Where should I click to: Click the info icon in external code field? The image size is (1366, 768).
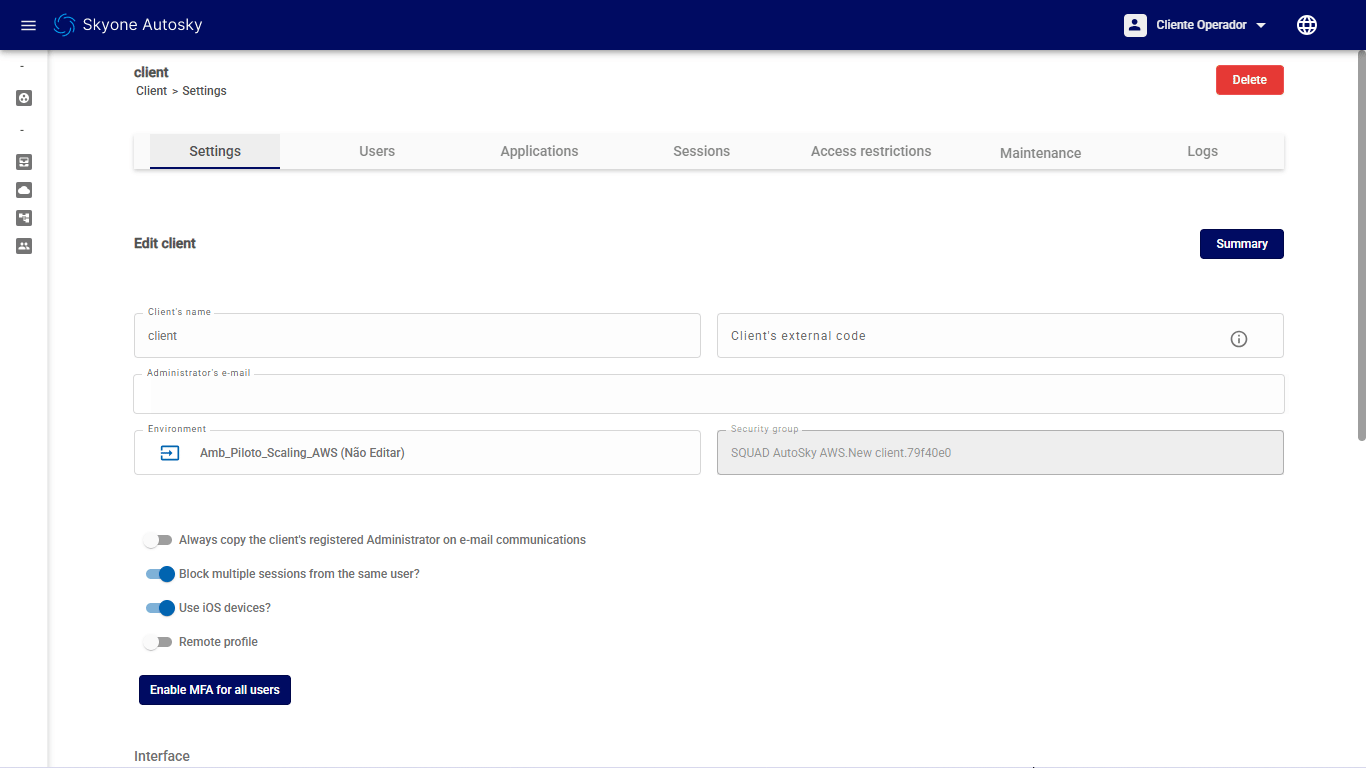[1238, 339]
